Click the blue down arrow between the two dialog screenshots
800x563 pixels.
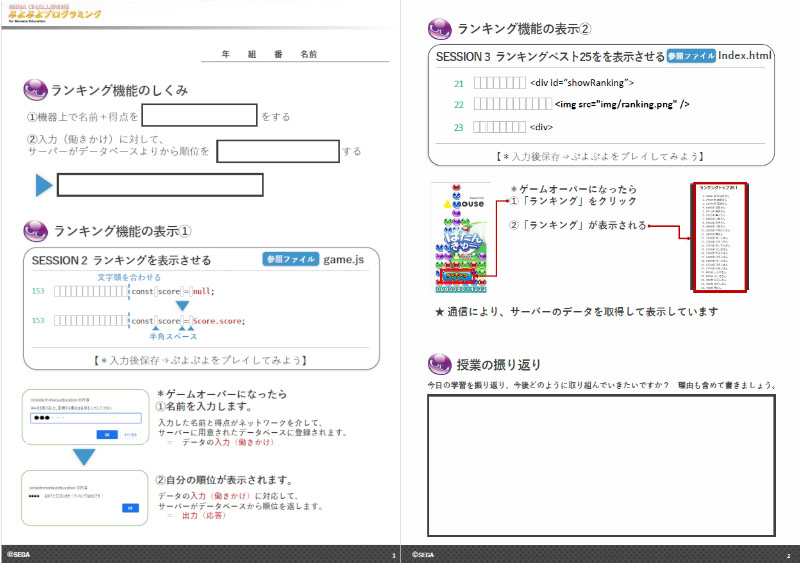84,457
